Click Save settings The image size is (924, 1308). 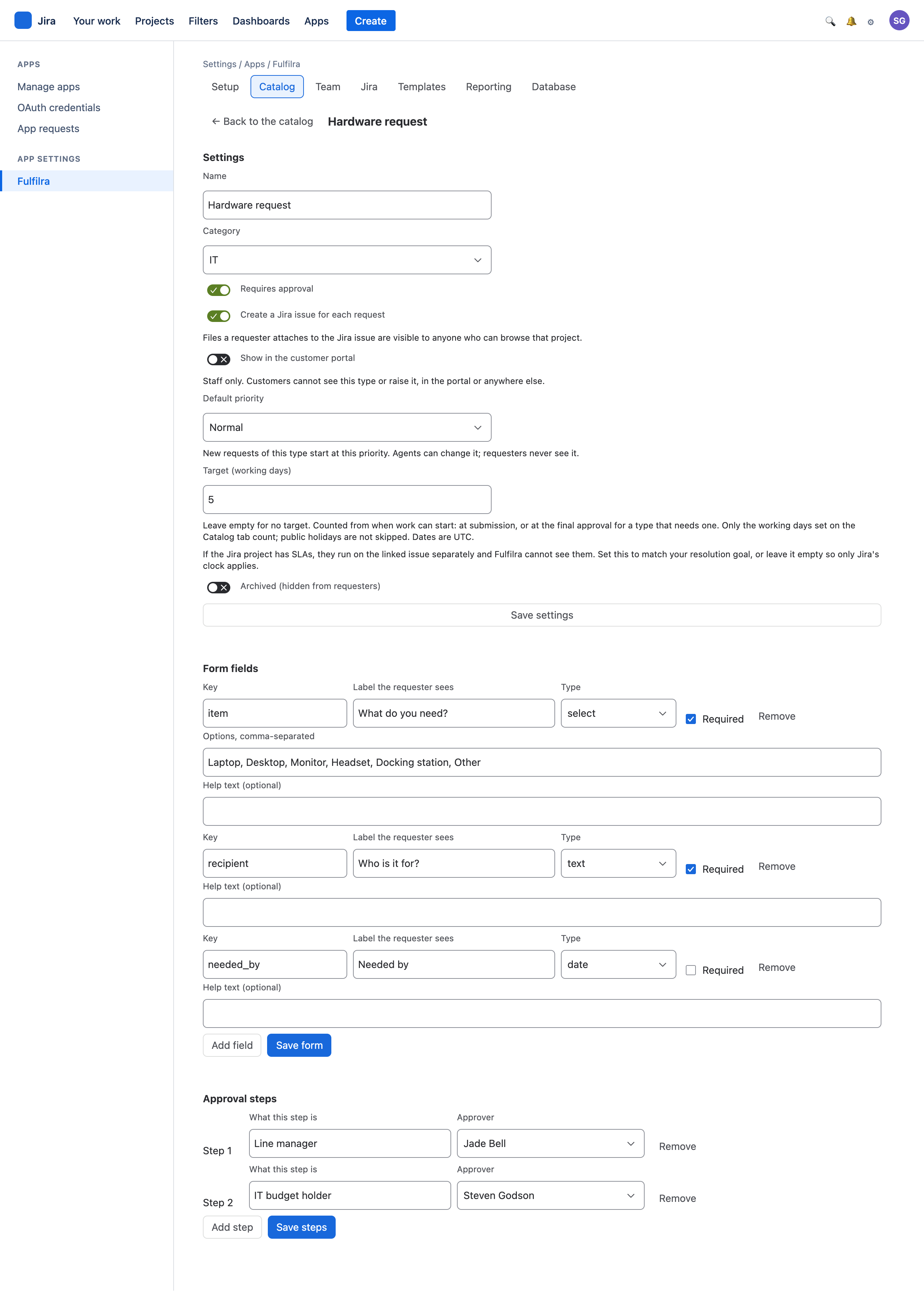542,615
